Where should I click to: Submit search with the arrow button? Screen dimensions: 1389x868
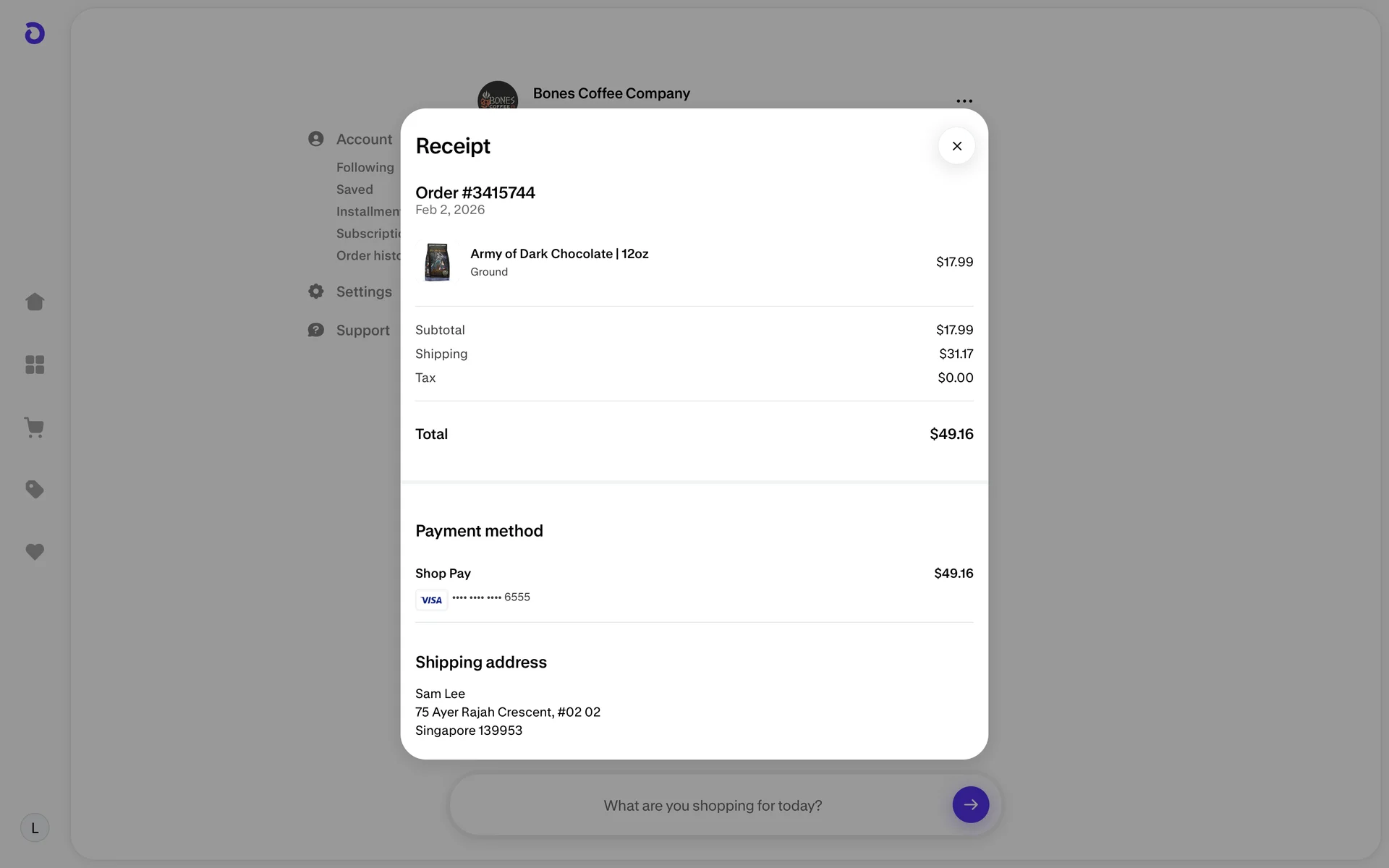click(x=970, y=804)
